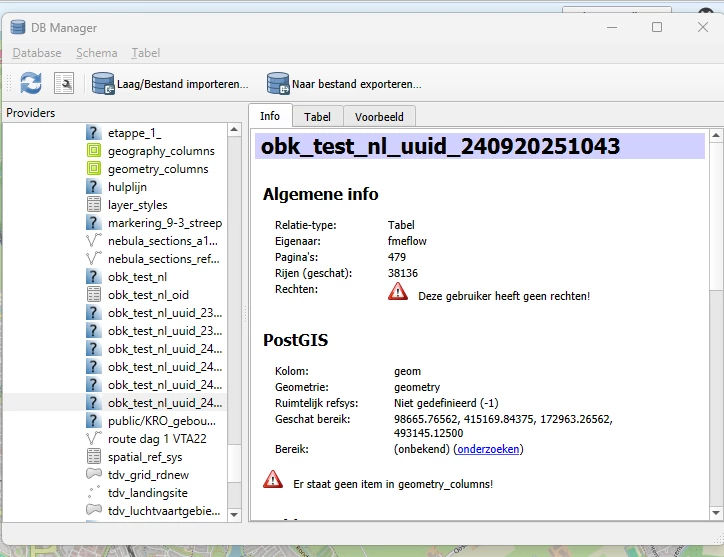This screenshot has height=557, width=724.
Task: Select etappe_1_ in the tree
Action: 134,133
